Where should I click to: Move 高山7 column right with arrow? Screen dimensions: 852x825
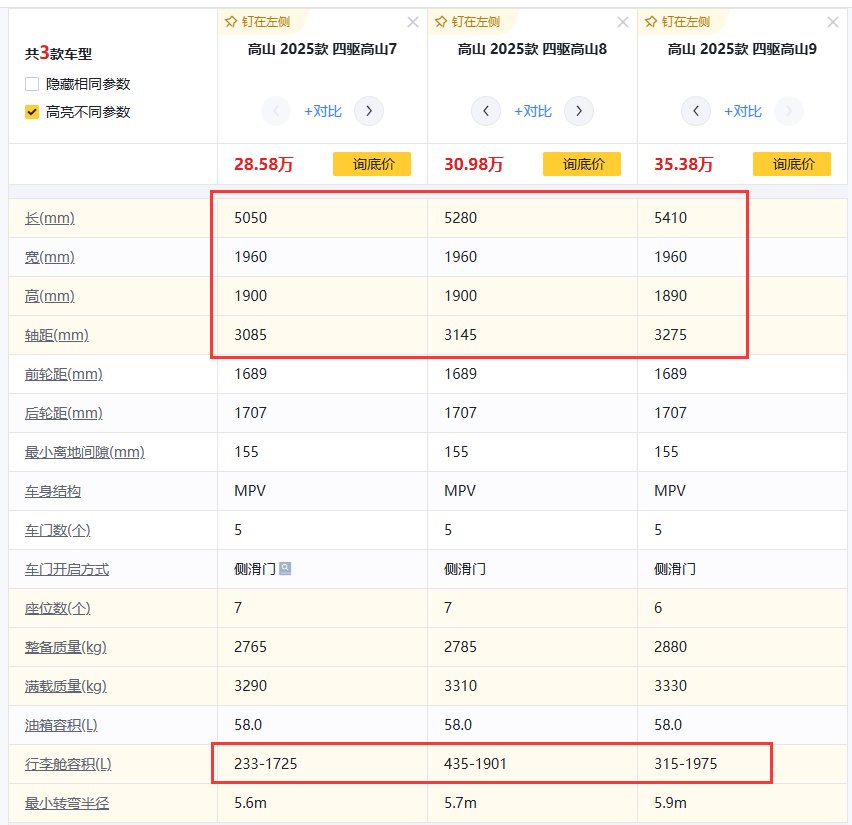click(x=369, y=111)
